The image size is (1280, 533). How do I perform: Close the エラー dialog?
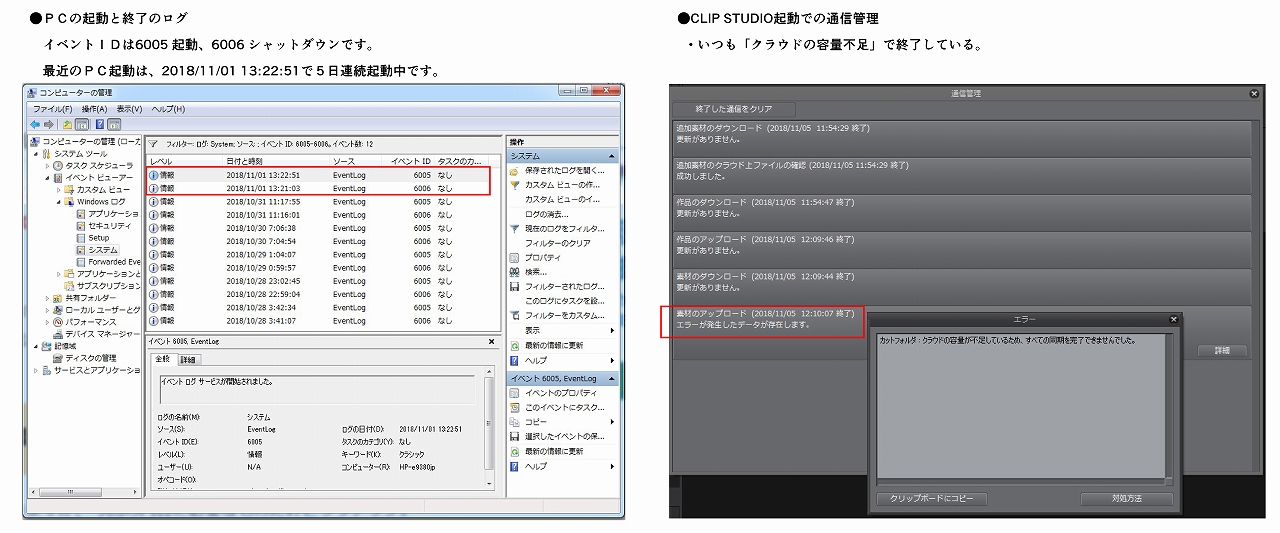click(x=1174, y=319)
